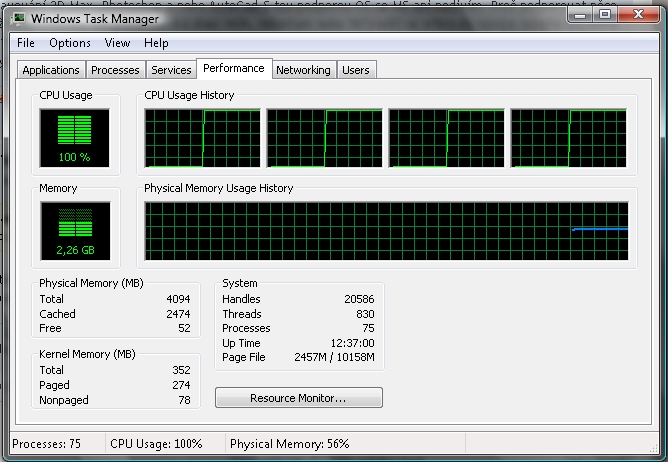668x462 pixels.
Task: Switch to the Networking tab
Action: pos(303,70)
